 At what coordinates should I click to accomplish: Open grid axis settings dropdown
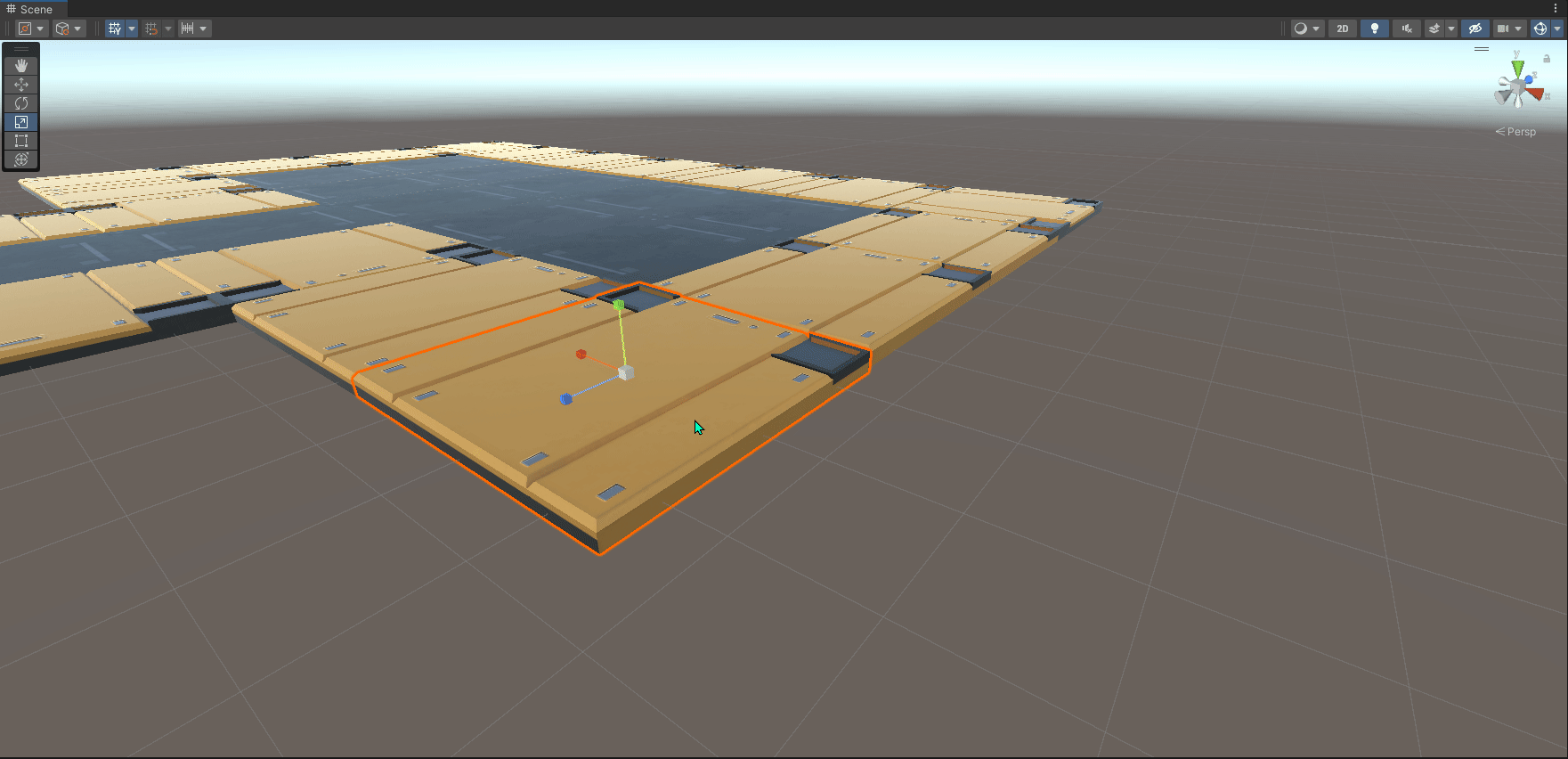pyautogui.click(x=132, y=29)
